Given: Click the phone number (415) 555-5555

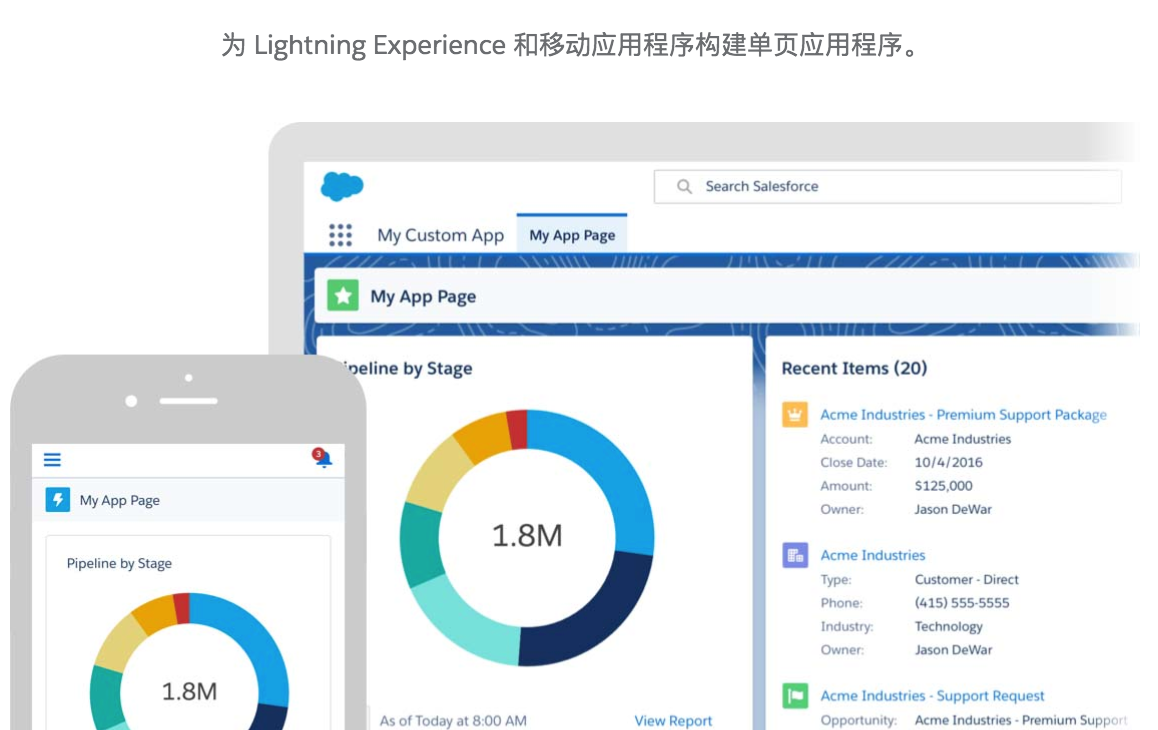Looking at the screenshot, I should [x=962, y=602].
